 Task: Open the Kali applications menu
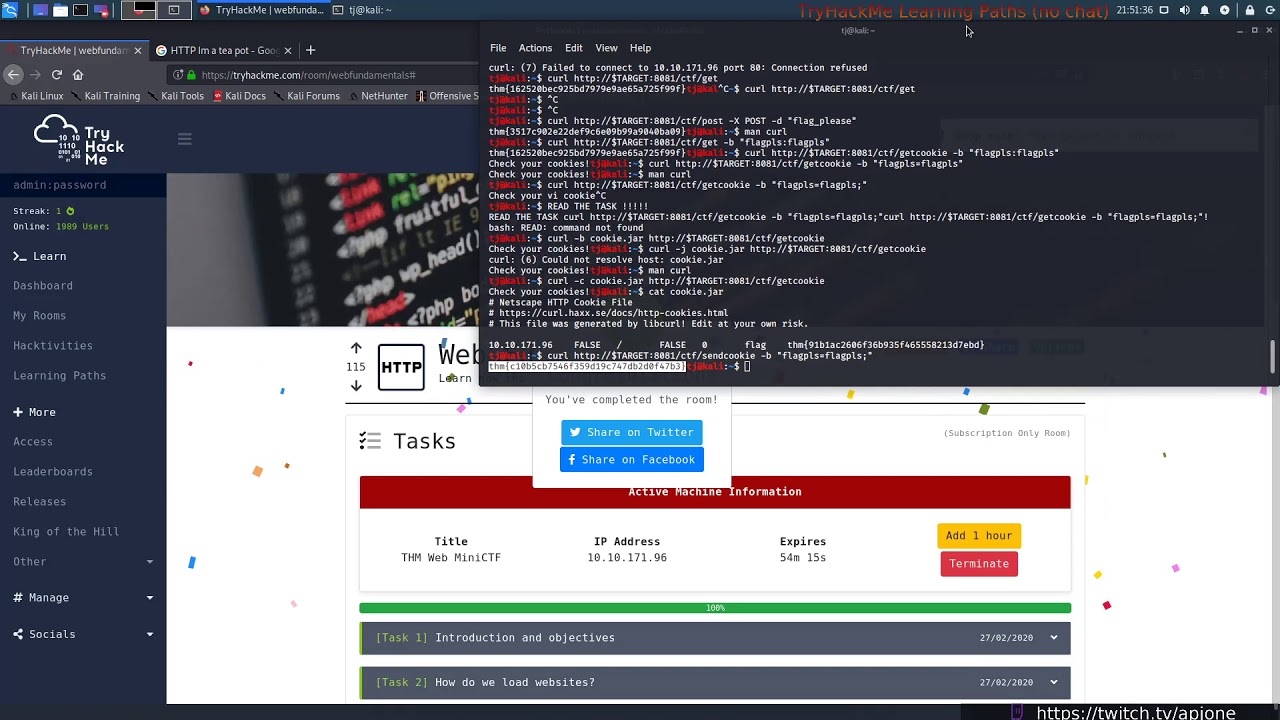(10, 10)
